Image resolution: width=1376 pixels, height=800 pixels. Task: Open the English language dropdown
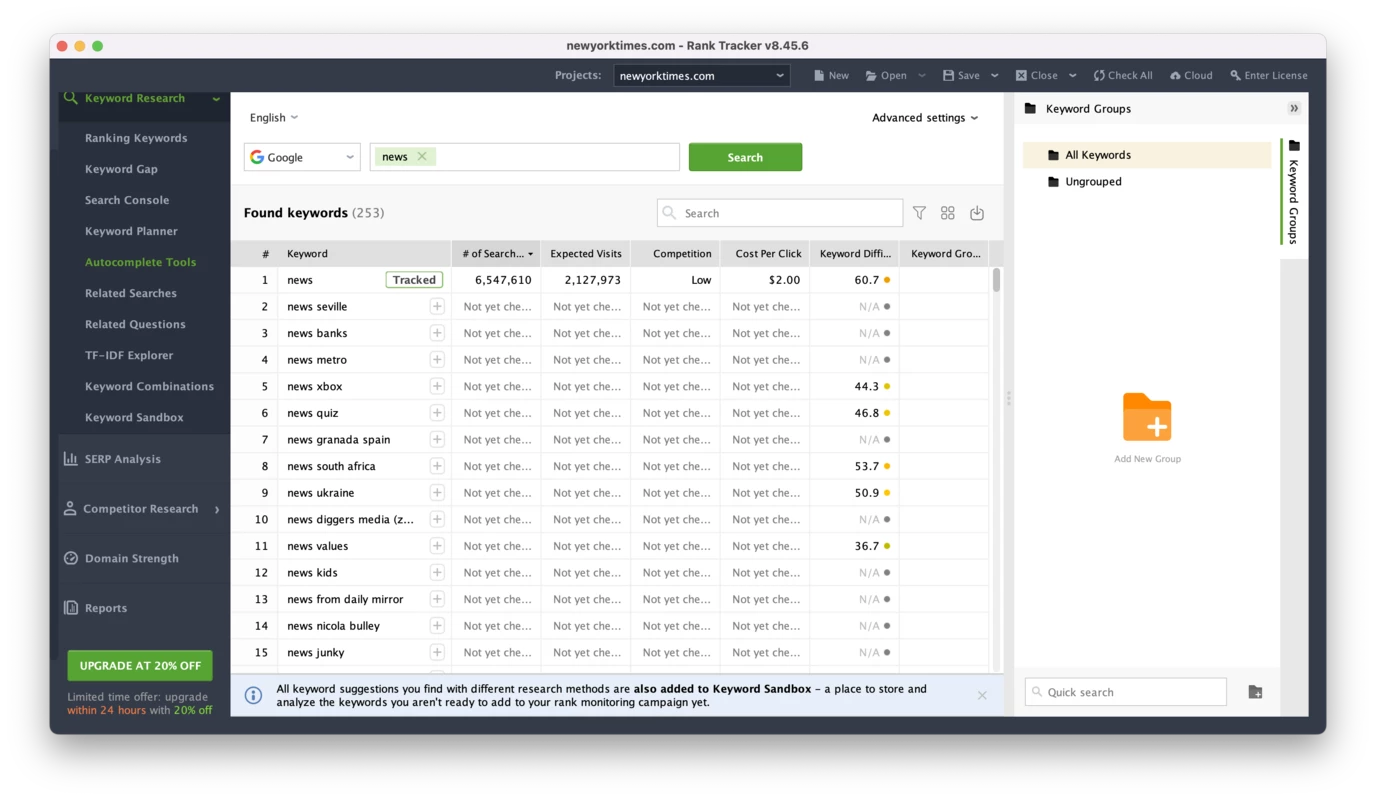click(274, 117)
